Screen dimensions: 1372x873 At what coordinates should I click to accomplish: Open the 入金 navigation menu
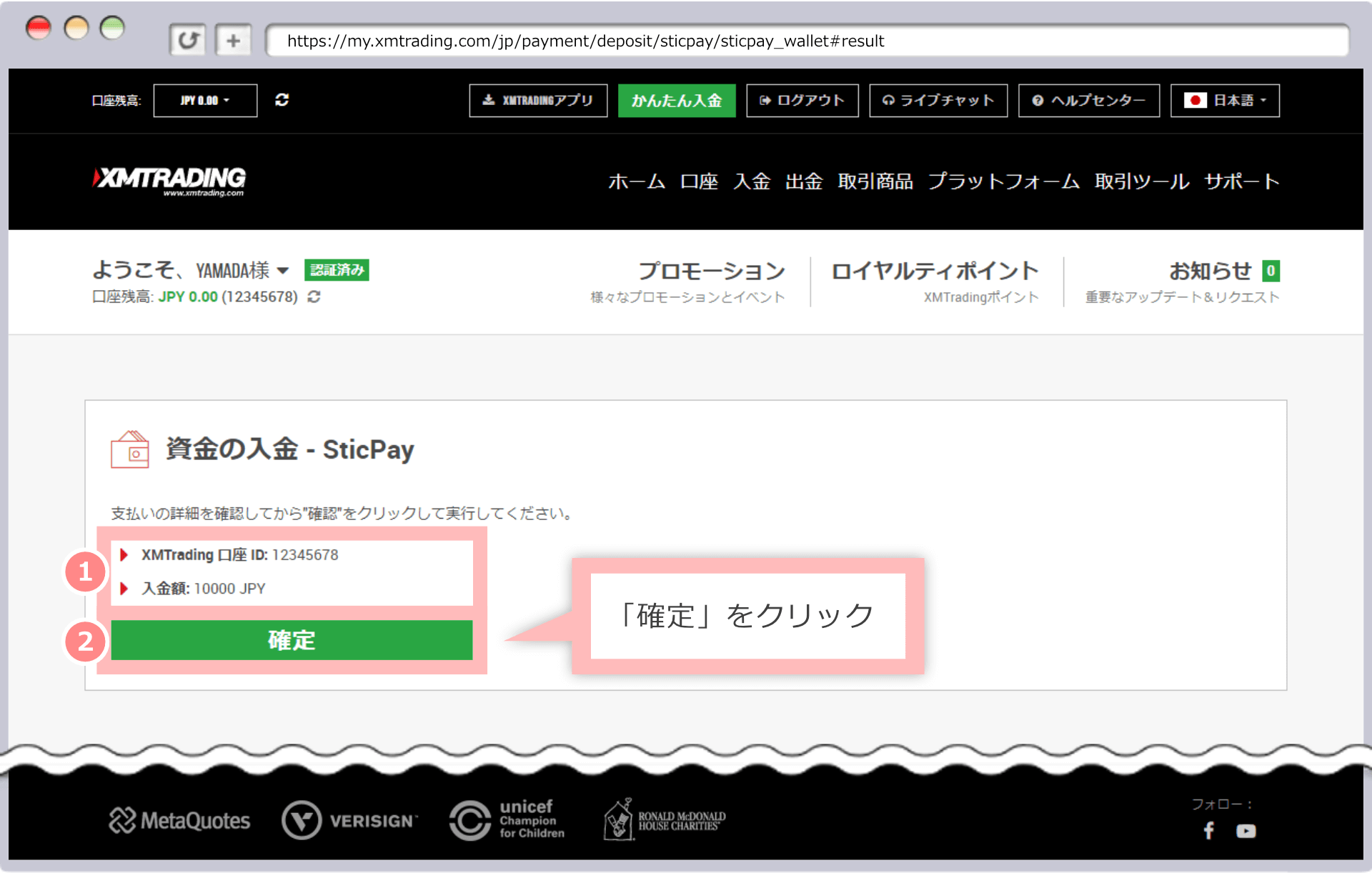(752, 181)
